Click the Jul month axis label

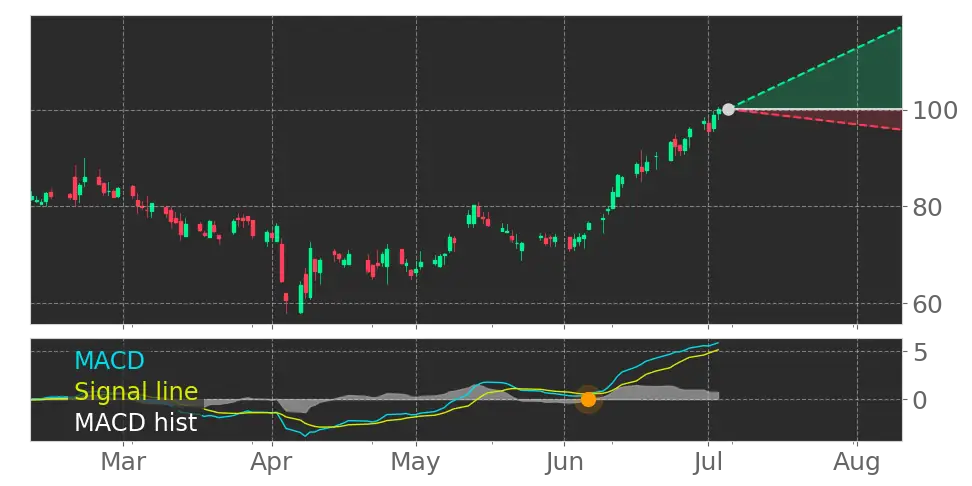point(709,462)
